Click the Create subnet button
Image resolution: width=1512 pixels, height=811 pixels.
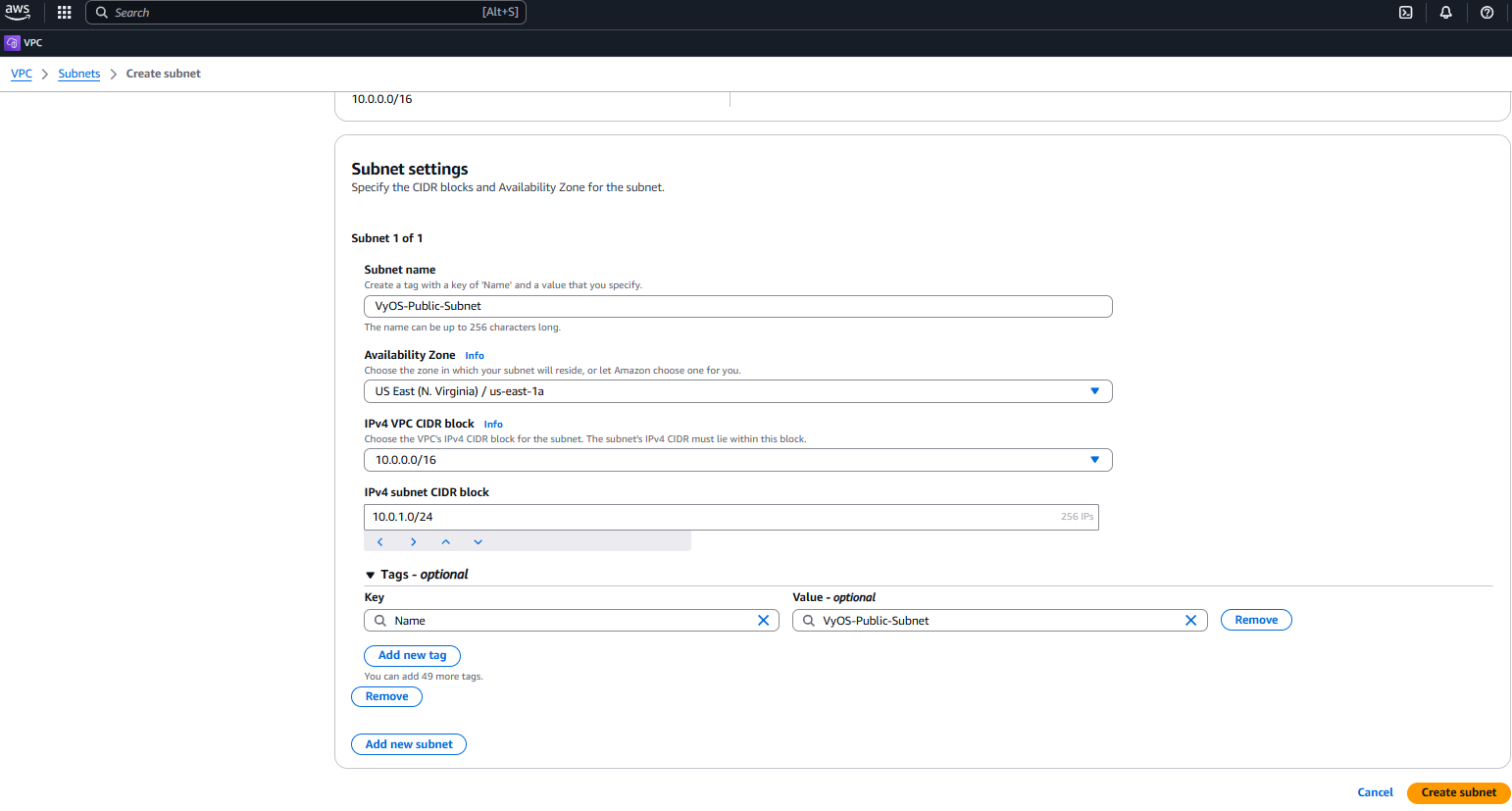point(1458,791)
